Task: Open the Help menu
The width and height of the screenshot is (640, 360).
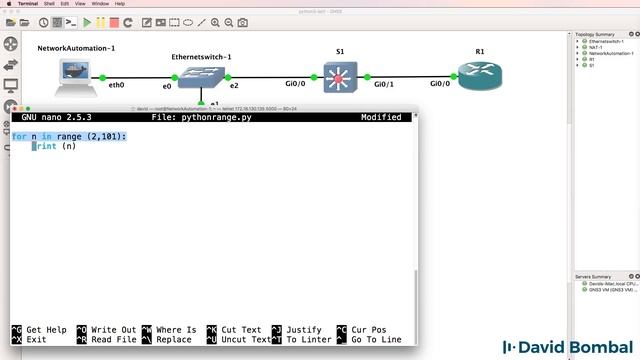Action: [120, 3]
